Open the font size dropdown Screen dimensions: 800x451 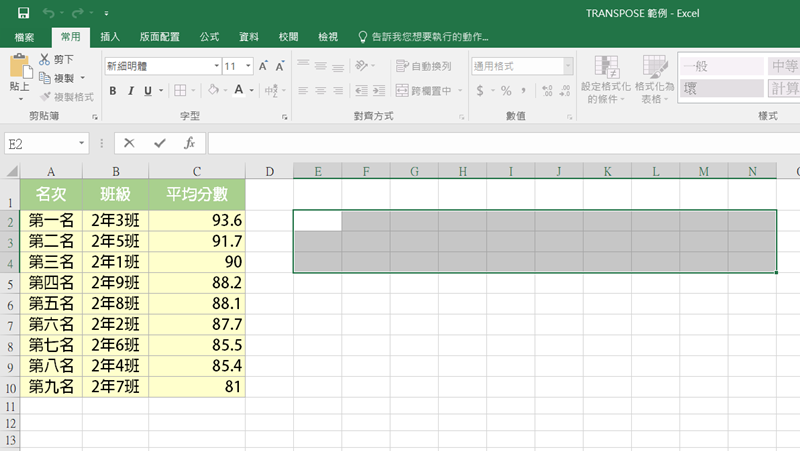pyautogui.click(x=247, y=66)
